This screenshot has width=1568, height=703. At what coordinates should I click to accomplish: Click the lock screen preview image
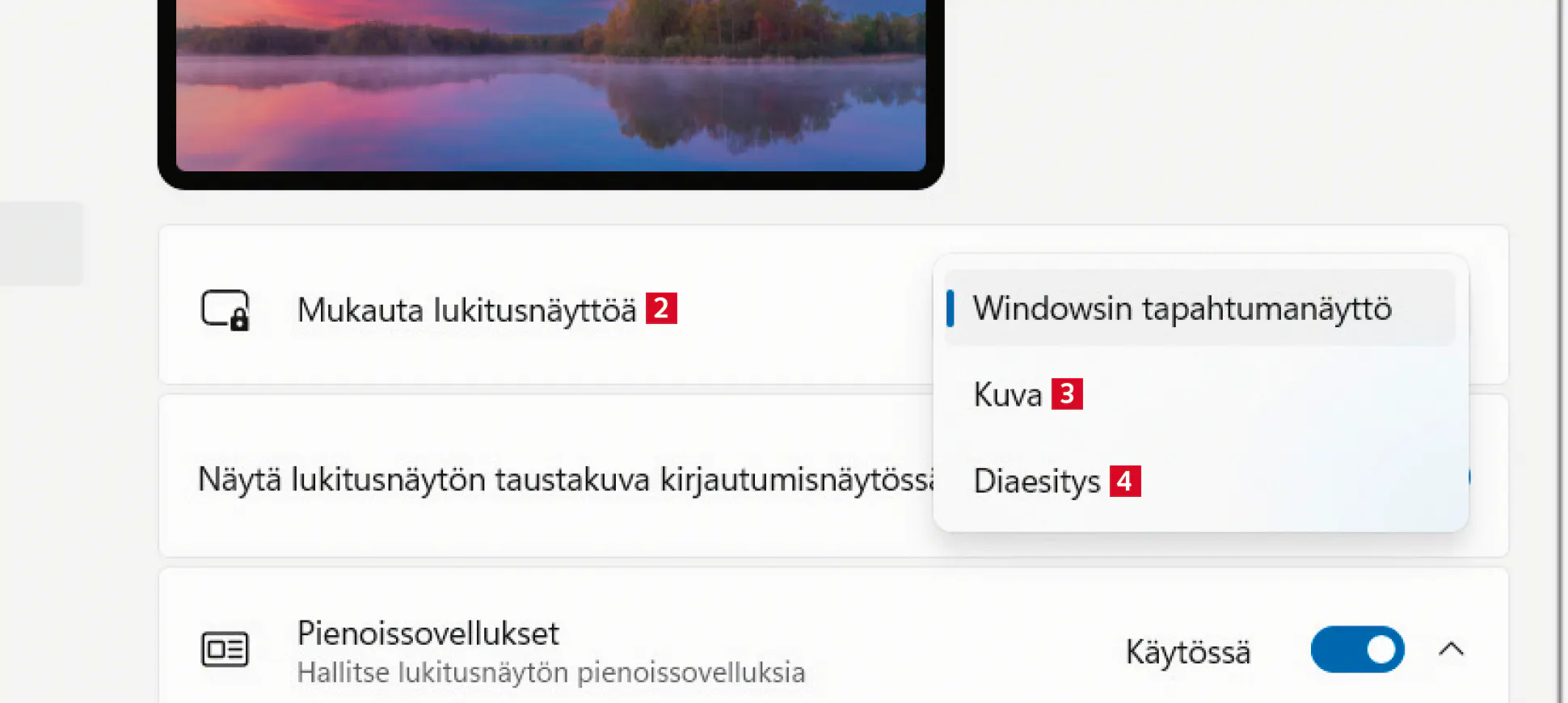[x=550, y=85]
